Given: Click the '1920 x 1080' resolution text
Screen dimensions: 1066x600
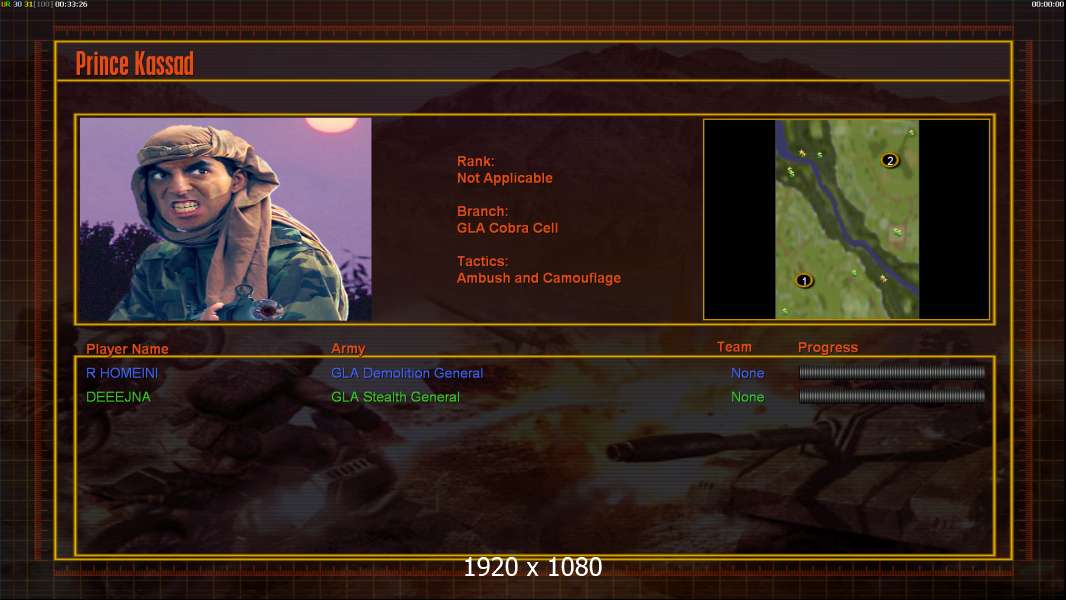Looking at the screenshot, I should click(x=532, y=567).
